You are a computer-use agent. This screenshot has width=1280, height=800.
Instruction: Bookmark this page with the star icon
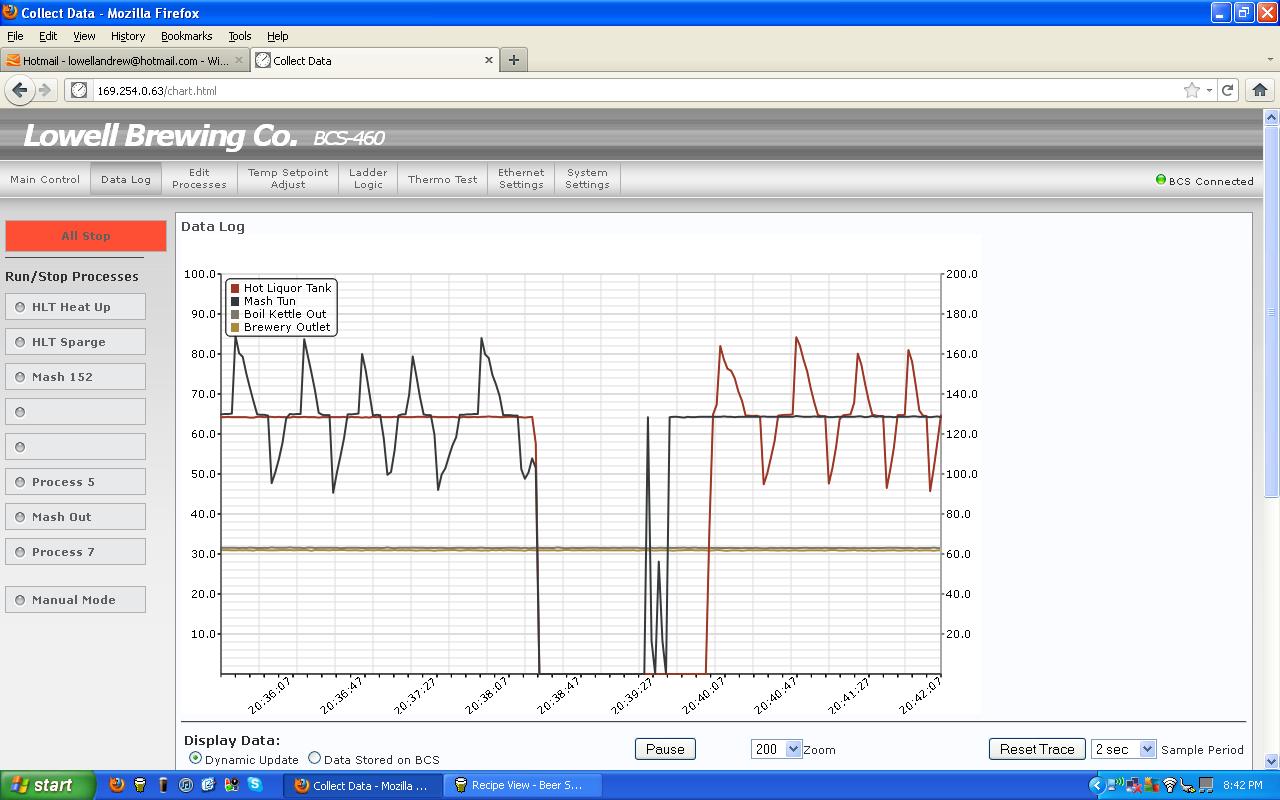[1192, 90]
